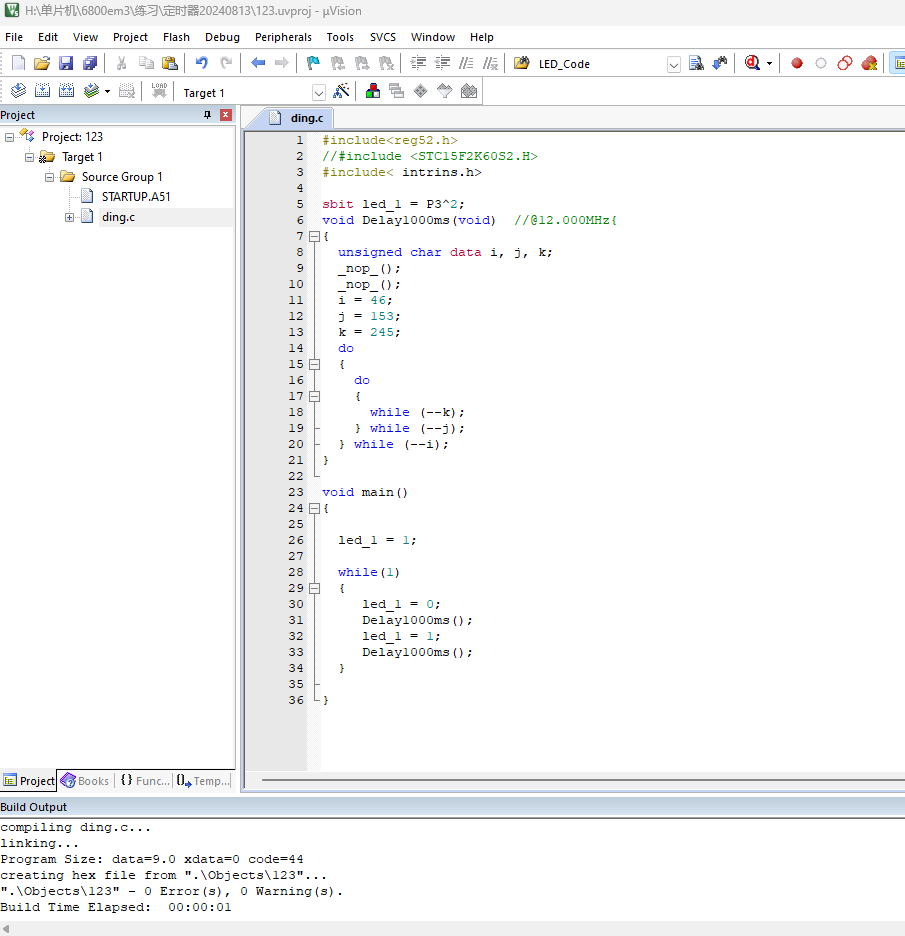
Task: Collapse the code fold at line 15
Action: pyautogui.click(x=315, y=364)
